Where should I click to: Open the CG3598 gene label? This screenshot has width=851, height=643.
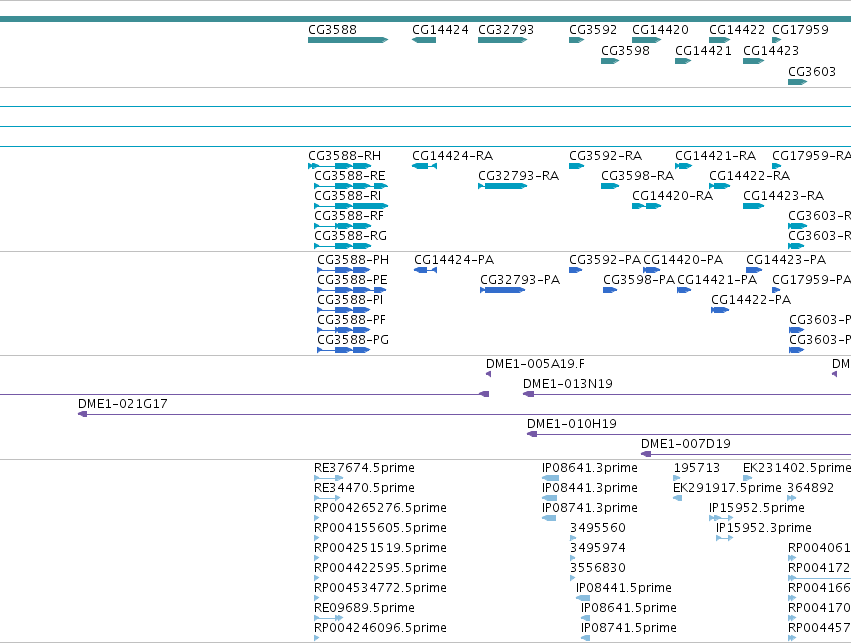pos(625,50)
